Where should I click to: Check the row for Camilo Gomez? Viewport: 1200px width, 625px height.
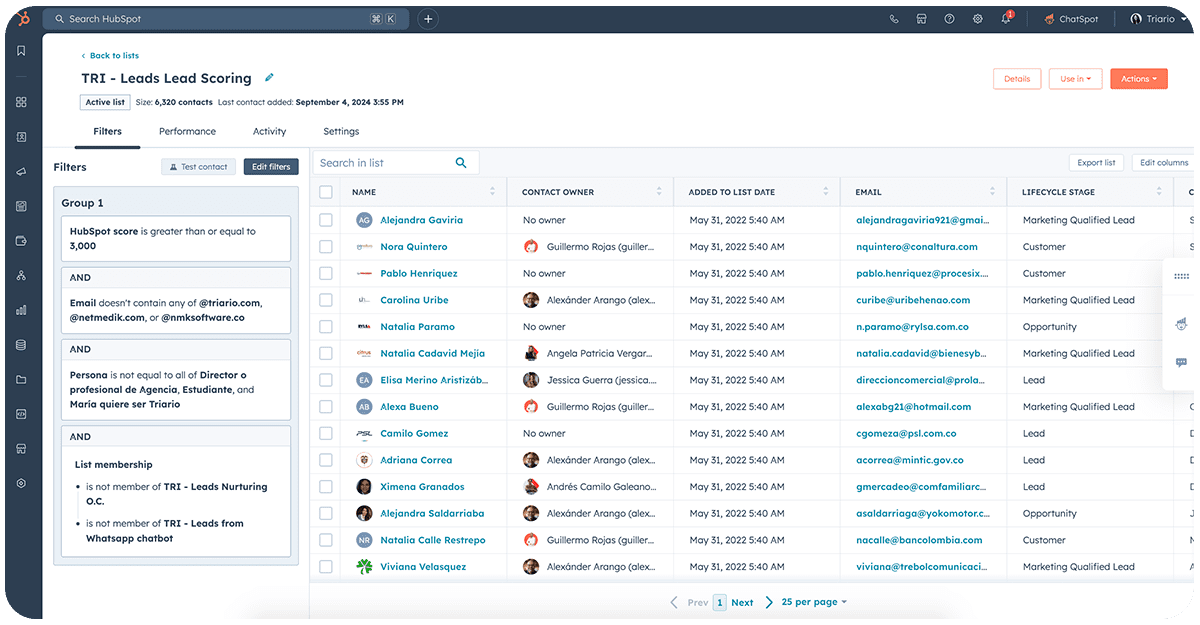pos(326,433)
